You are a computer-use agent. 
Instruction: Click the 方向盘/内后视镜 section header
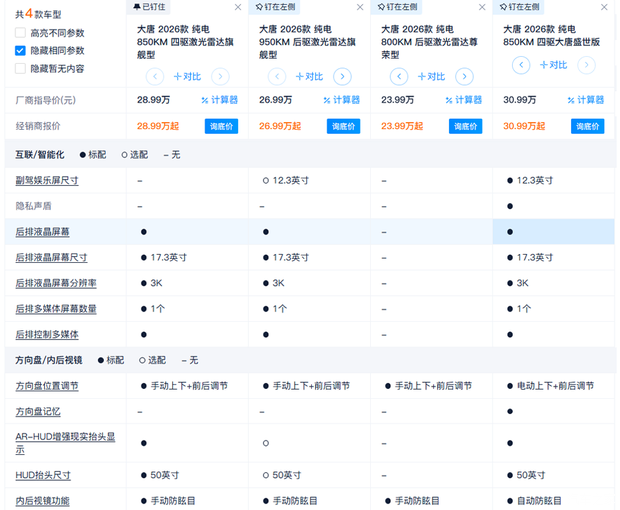[x=49, y=360]
